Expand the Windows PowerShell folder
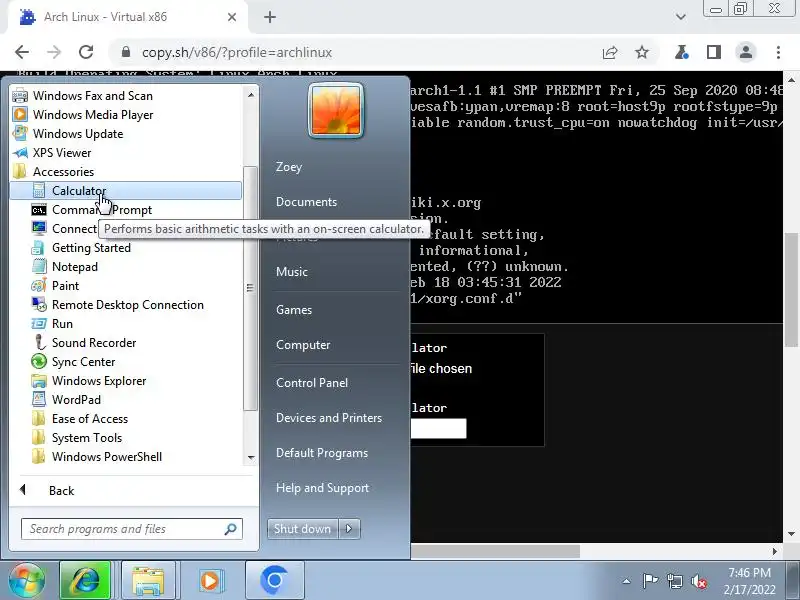The width and height of the screenshot is (800, 600). tap(107, 457)
